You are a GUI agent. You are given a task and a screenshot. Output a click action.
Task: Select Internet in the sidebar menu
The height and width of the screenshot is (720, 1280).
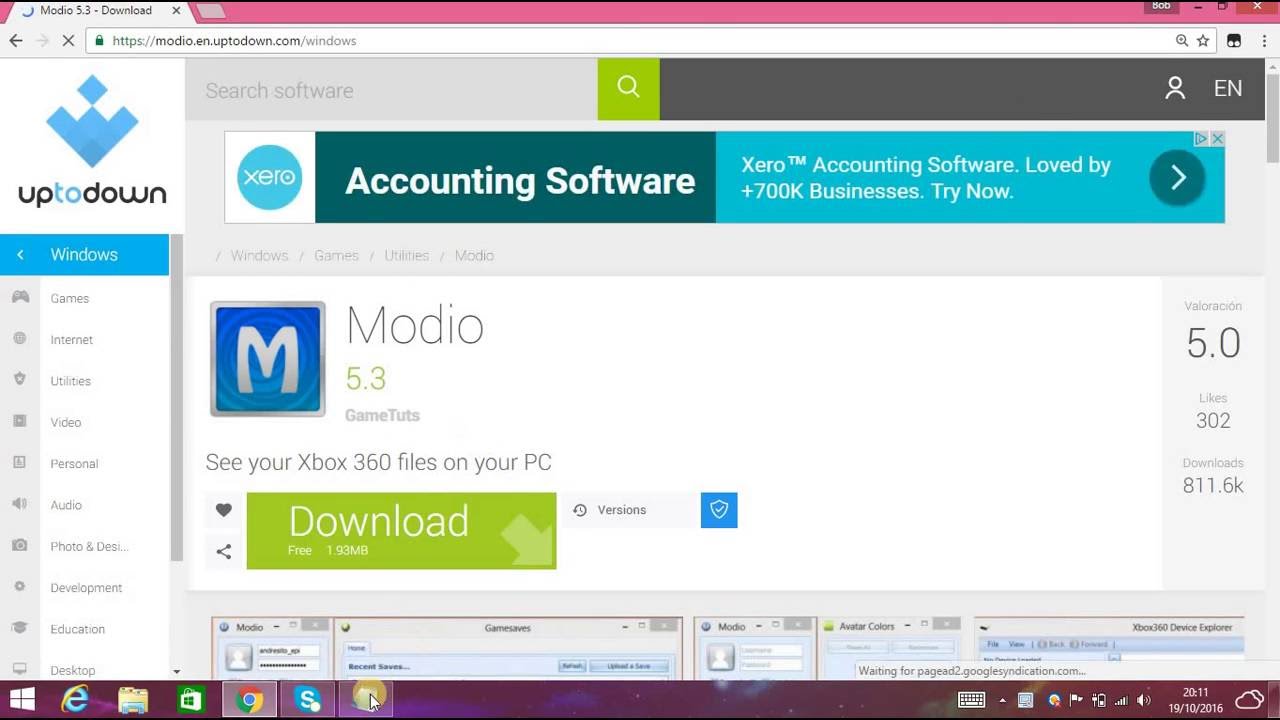(72, 339)
